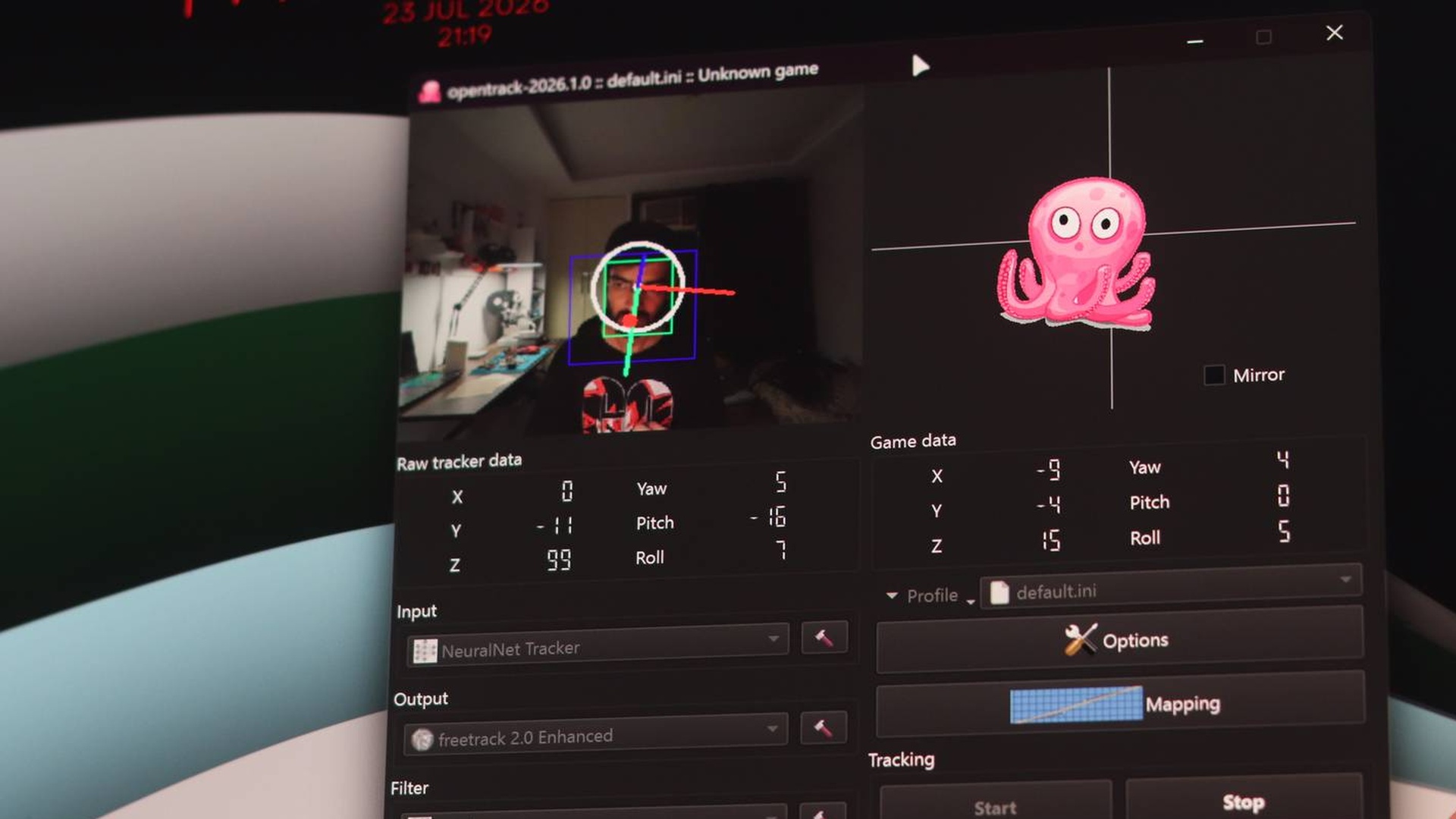Screen dimensions: 1456x819
Task: Click the Raw tracker X value 0
Action: [567, 491]
